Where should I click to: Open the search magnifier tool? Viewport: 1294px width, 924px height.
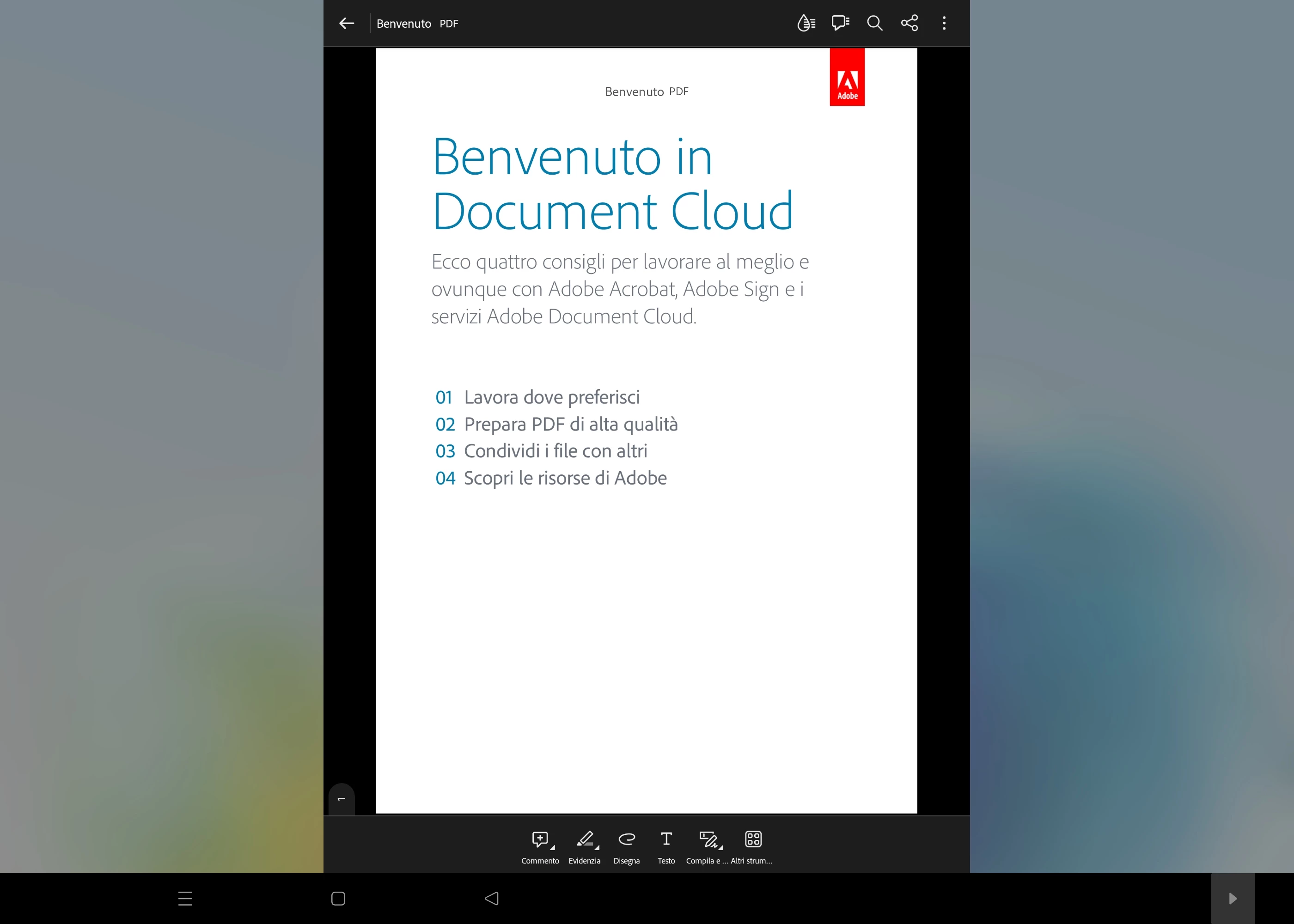tap(875, 23)
